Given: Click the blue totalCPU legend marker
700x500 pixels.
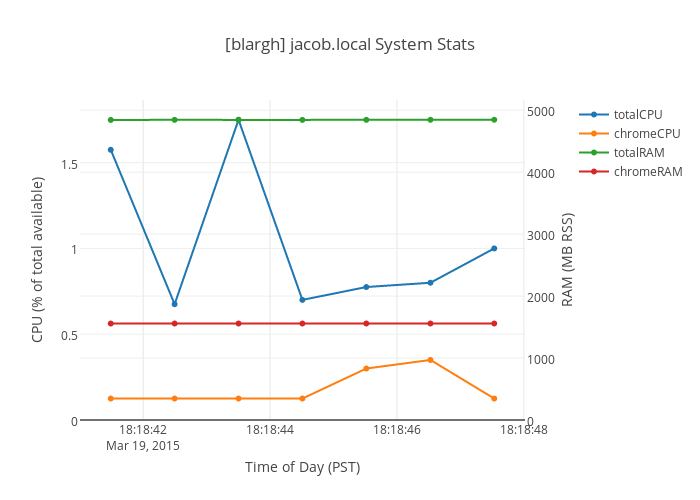Looking at the screenshot, I should 594,115.
